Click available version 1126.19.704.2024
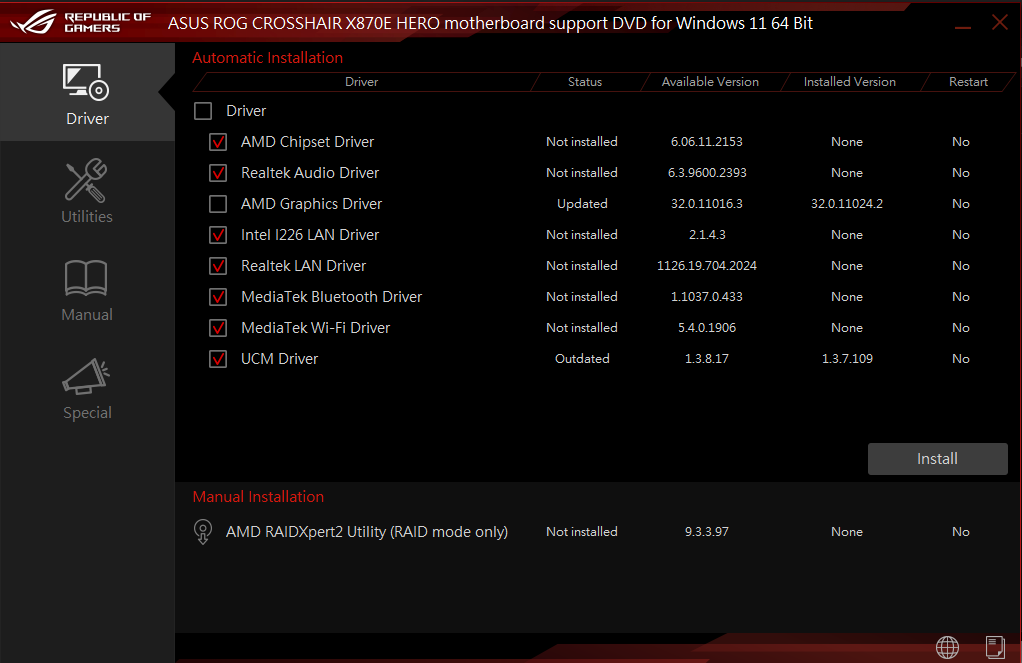 point(707,266)
